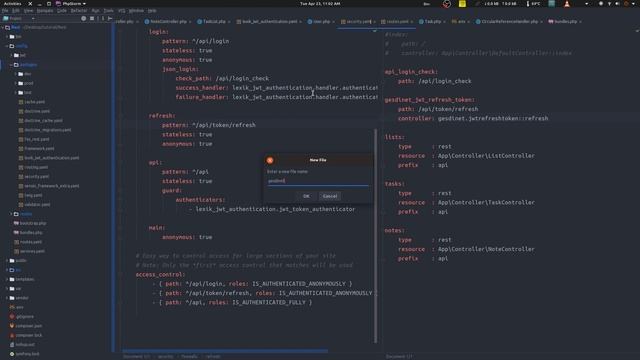Cancel the New File dialog
Screen dimensions: 640x360
[330, 196]
